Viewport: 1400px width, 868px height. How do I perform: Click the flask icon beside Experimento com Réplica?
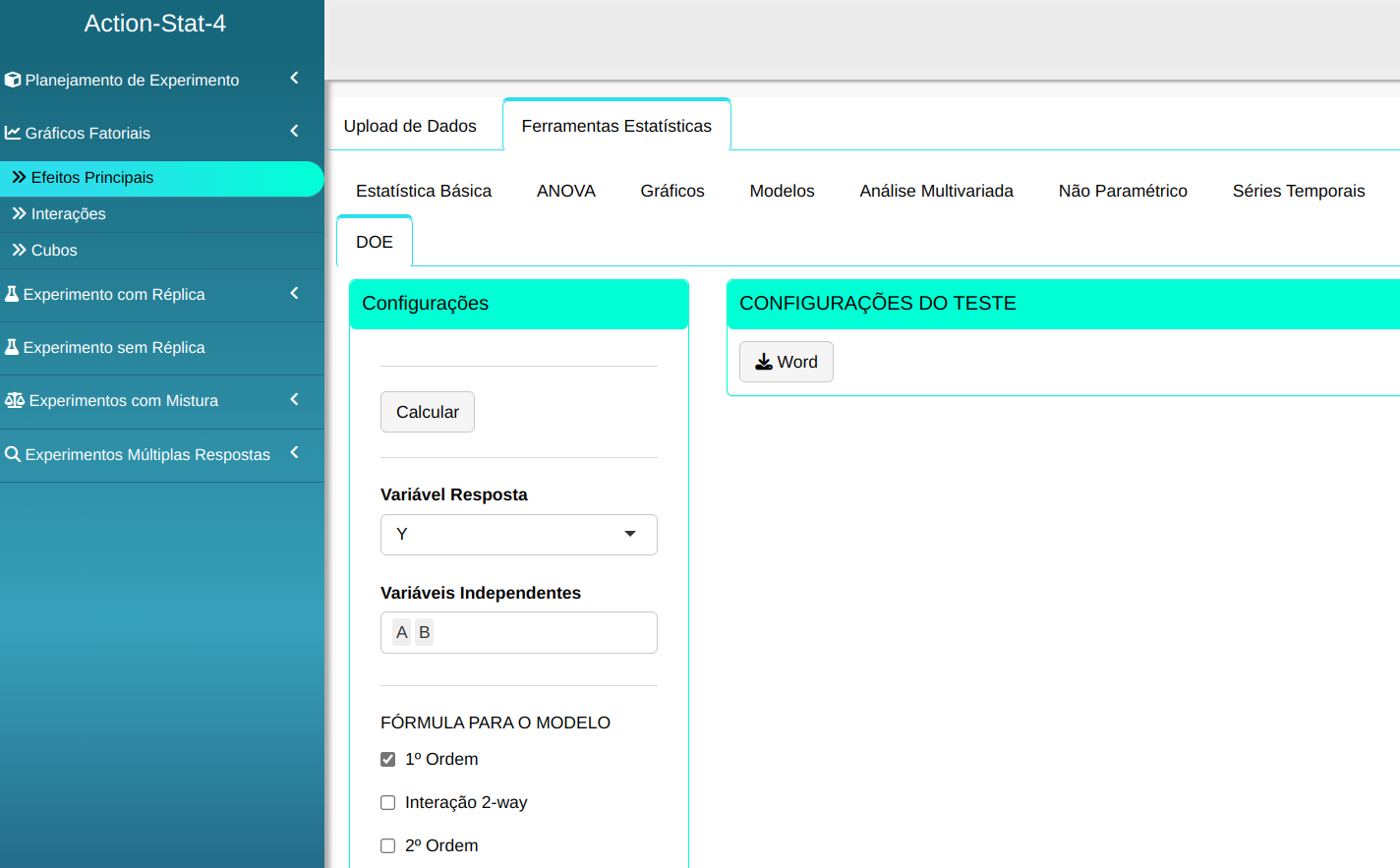click(x=12, y=294)
